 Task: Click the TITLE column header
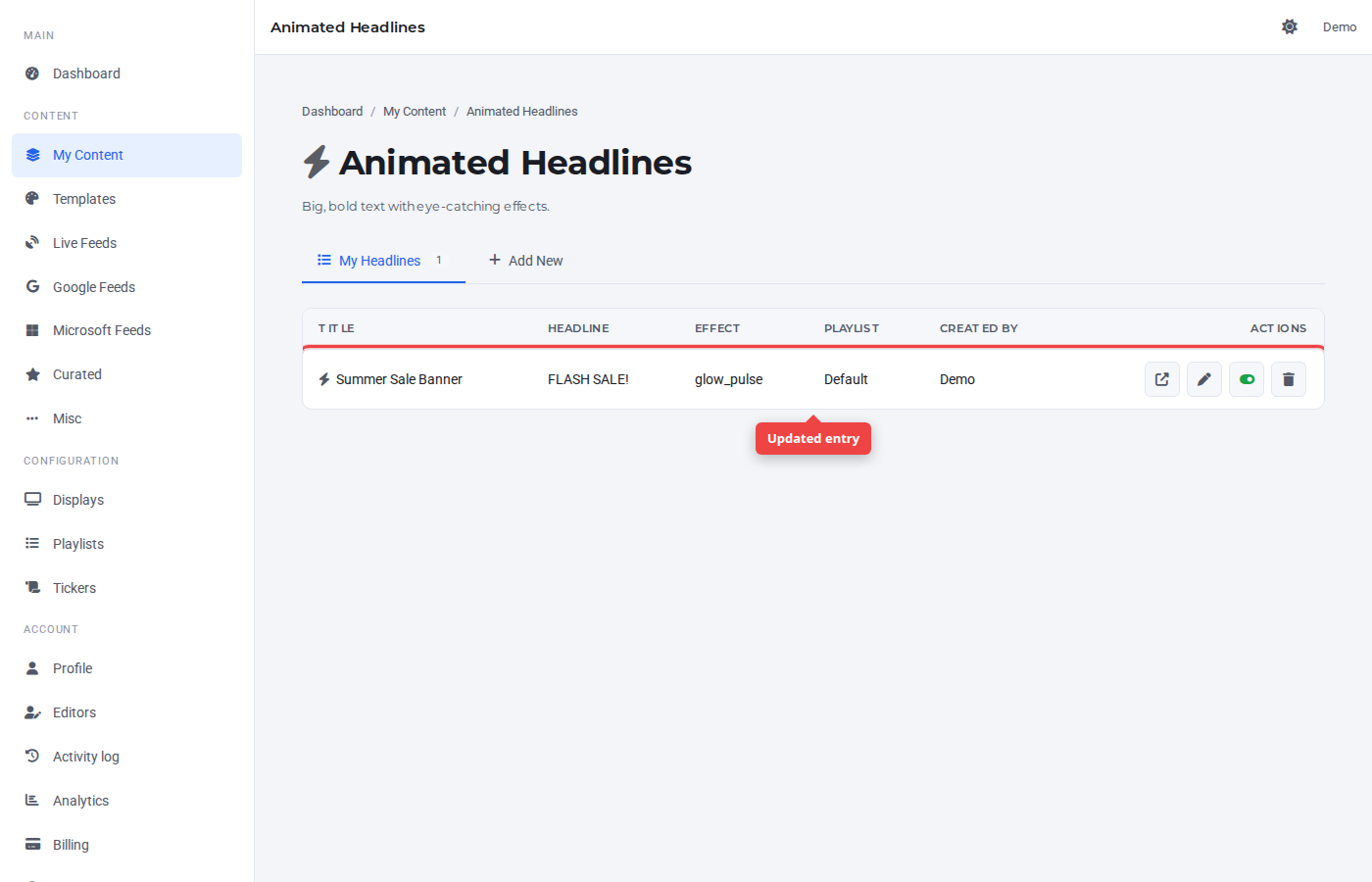pos(336,328)
